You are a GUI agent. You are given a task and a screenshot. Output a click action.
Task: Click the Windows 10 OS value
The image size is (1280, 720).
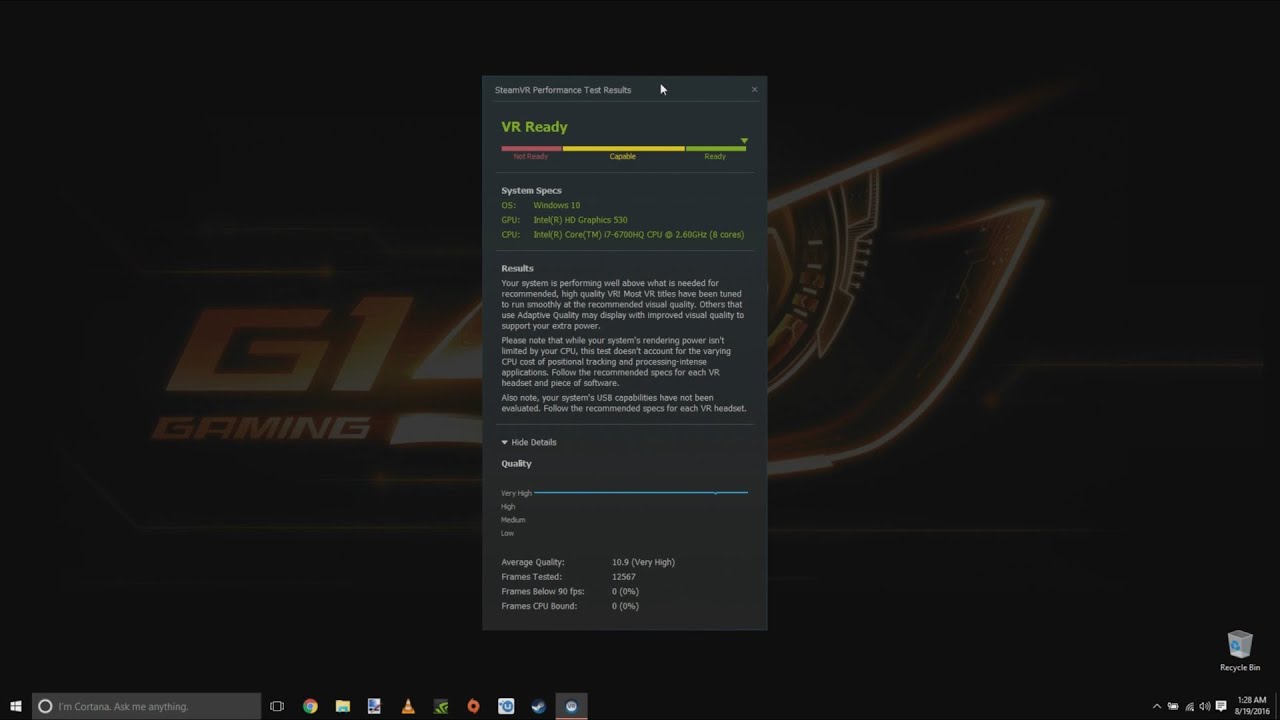click(x=556, y=205)
